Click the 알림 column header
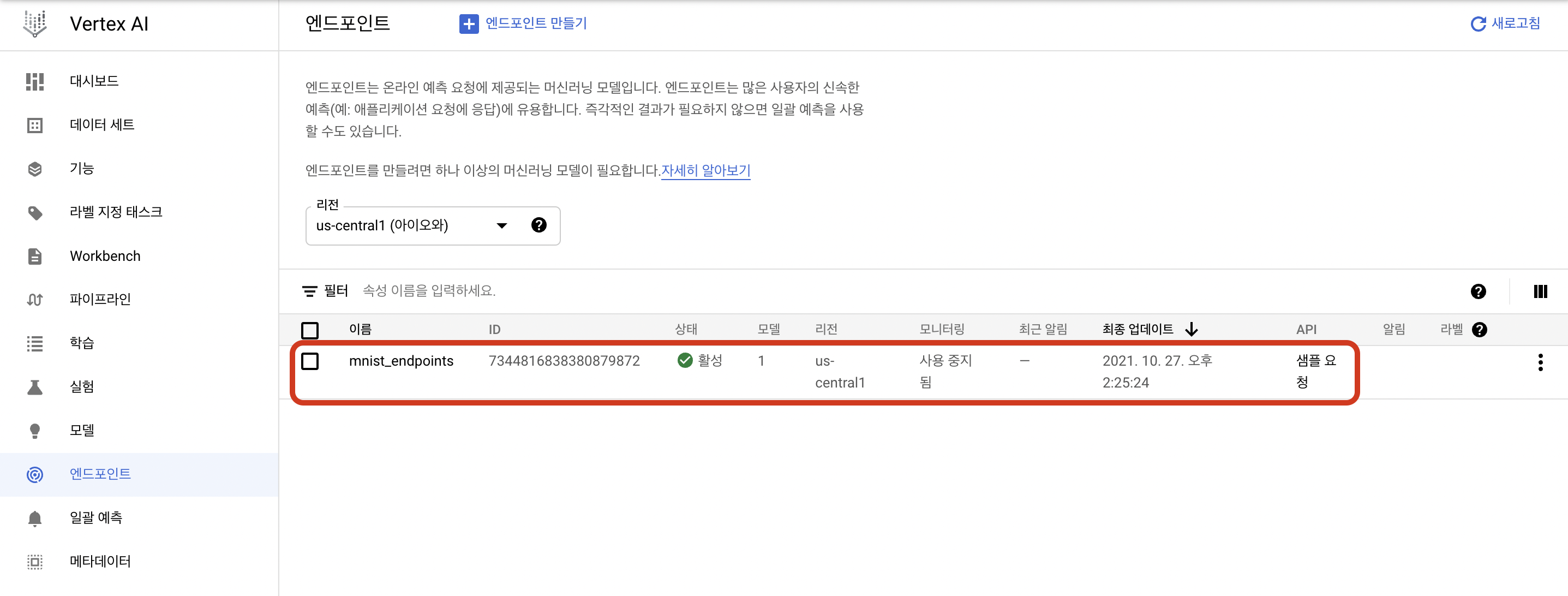 (1394, 329)
